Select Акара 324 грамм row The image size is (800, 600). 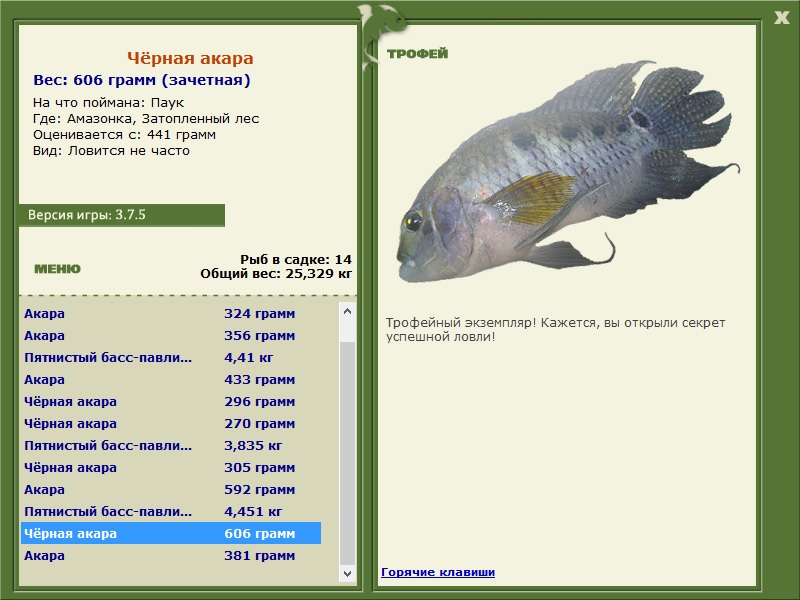(x=171, y=313)
